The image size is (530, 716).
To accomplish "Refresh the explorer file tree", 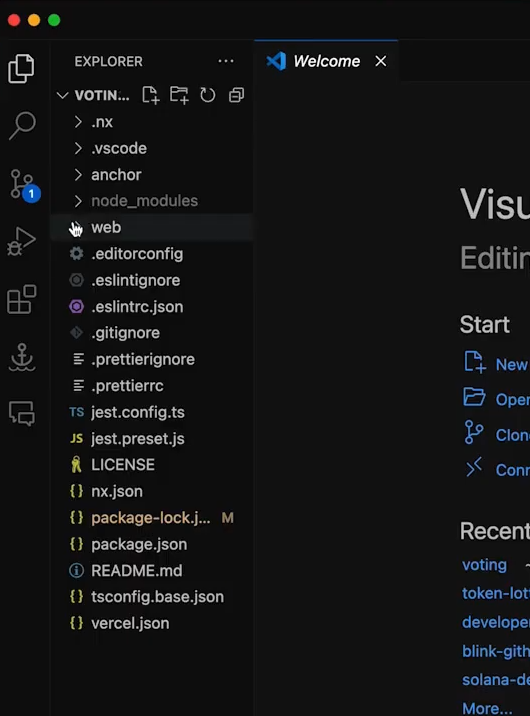I will pyautogui.click(x=208, y=95).
